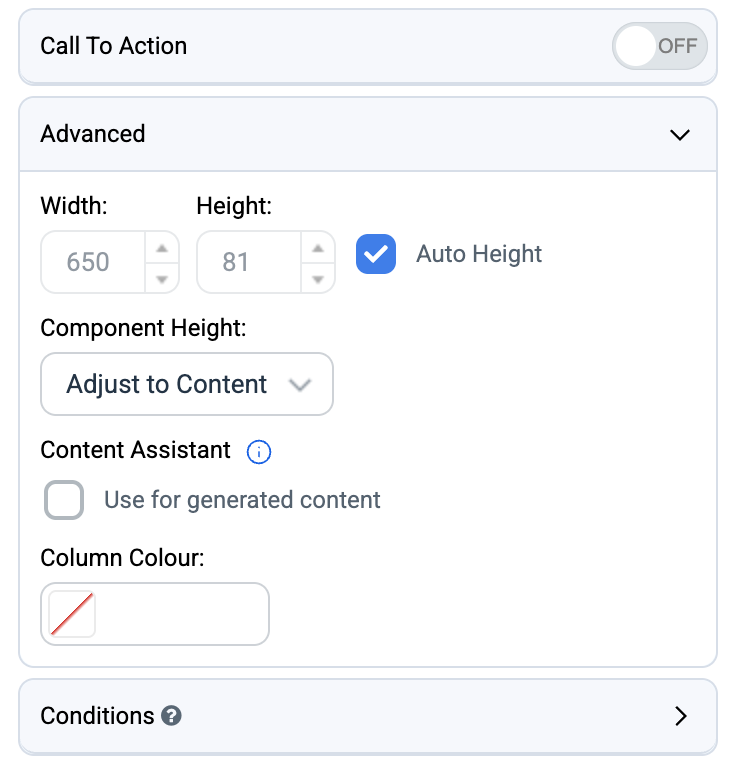Increase Width with the up arrow
This screenshot has height=774, width=734.
tap(162, 248)
